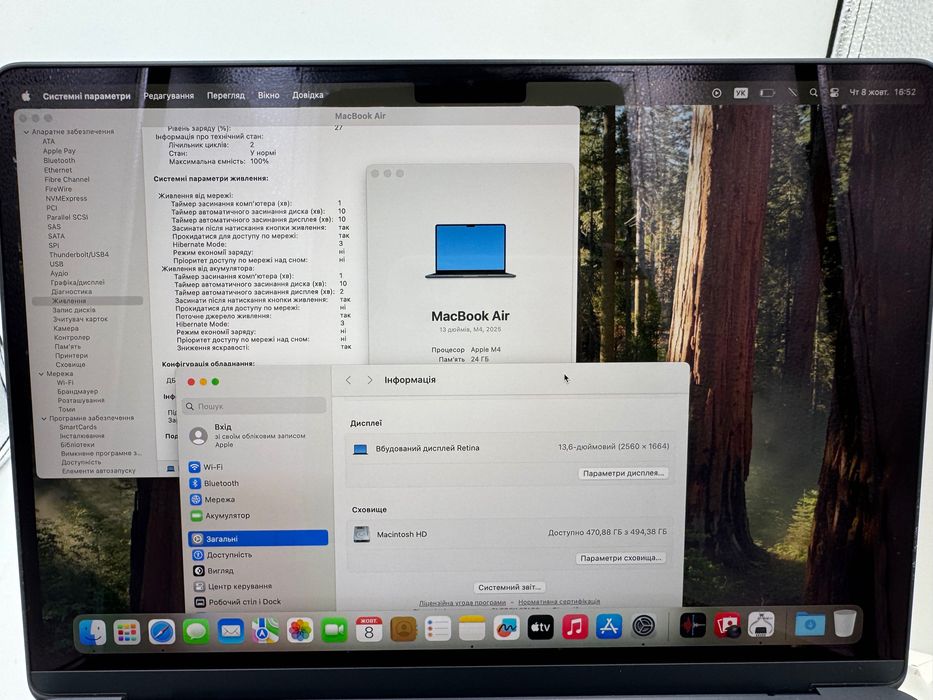Image resolution: width=933 pixels, height=700 pixels.
Task: Open Voice Memos in the Dock
Action: point(693,626)
